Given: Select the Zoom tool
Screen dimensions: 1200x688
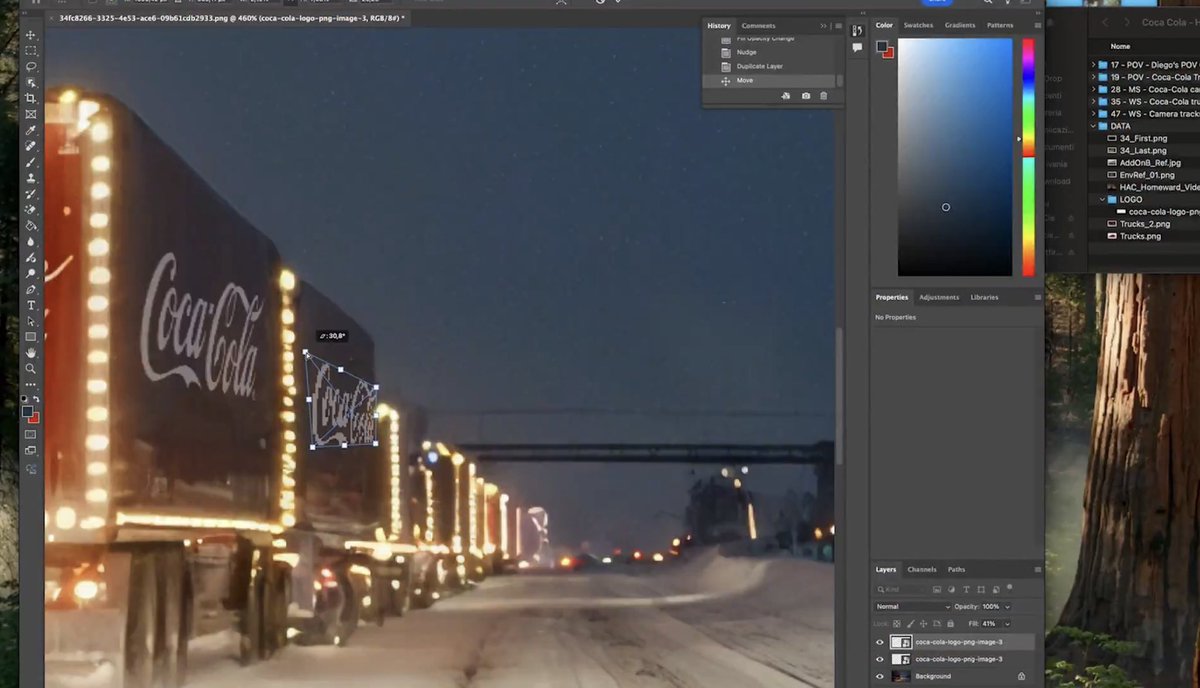Looking at the screenshot, I should click(x=31, y=369).
